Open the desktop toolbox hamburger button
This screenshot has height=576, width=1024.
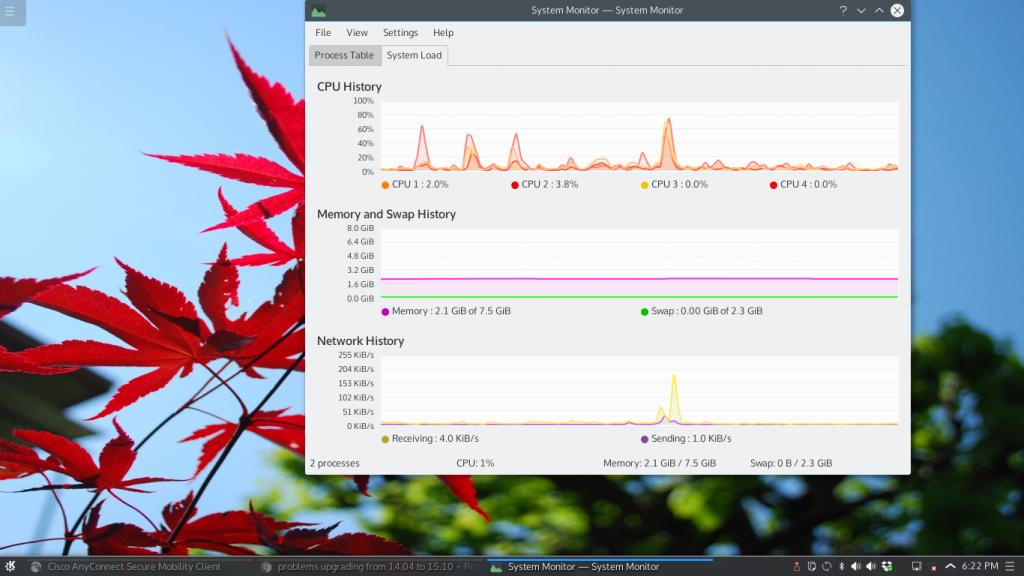[11, 13]
